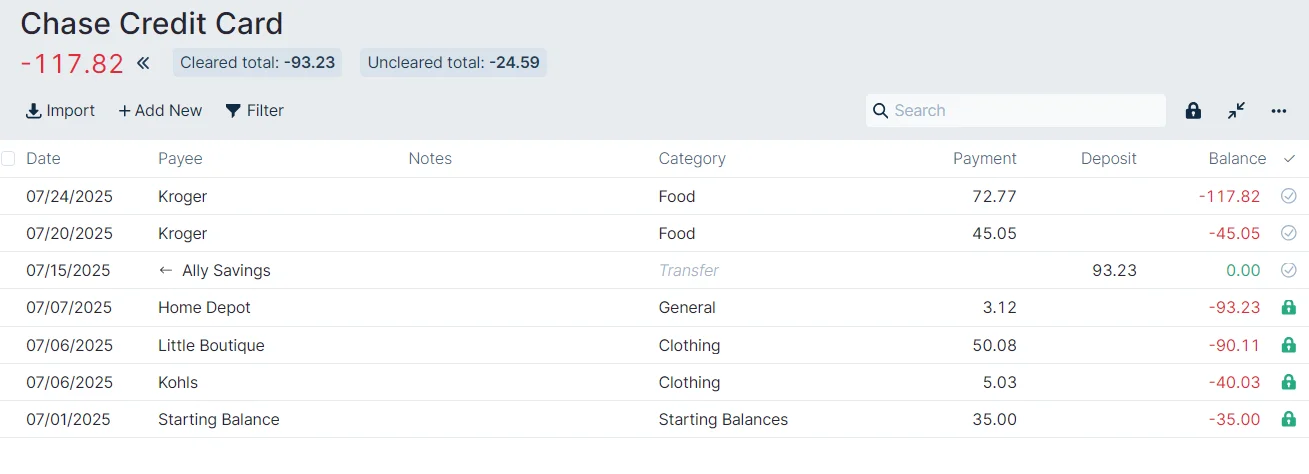
Task: Collapse balance details with double chevron
Action: 143,64
